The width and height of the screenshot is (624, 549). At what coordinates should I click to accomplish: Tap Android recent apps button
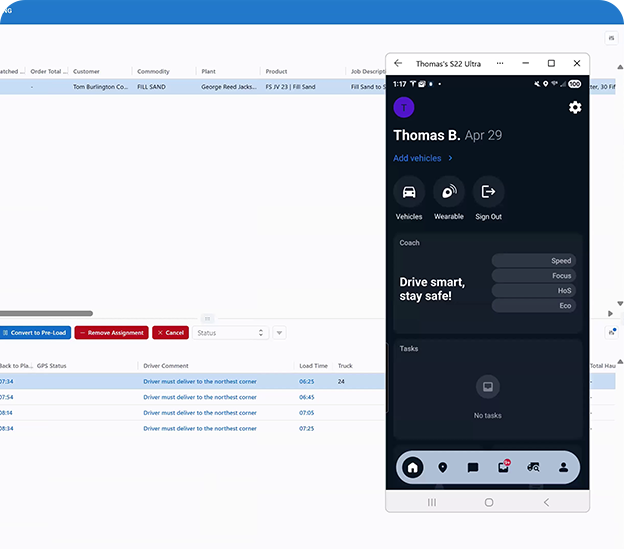point(432,502)
